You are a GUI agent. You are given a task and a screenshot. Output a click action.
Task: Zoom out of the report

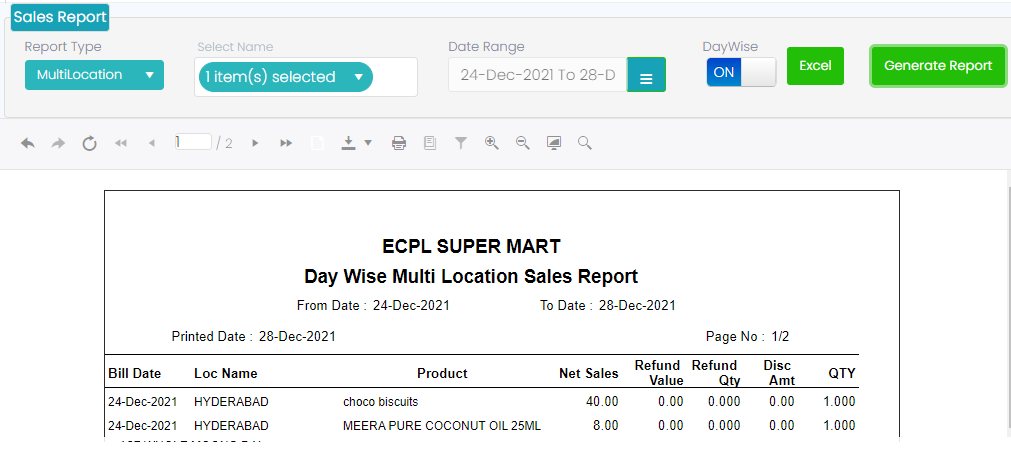pos(522,143)
